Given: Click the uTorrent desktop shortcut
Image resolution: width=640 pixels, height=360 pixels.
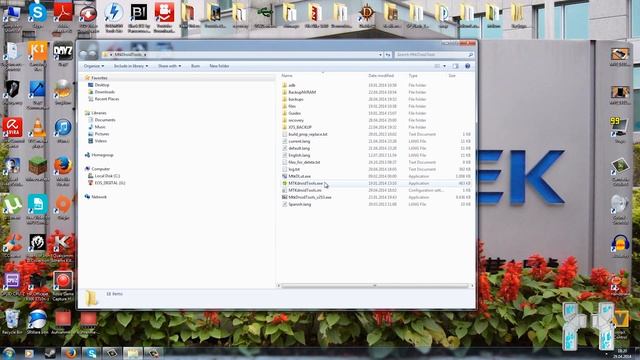Looking at the screenshot, I should [12, 206].
